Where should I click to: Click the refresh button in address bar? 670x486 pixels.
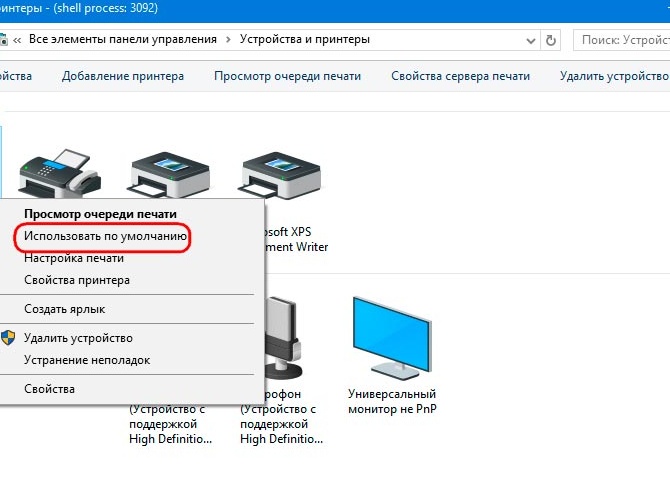click(551, 40)
